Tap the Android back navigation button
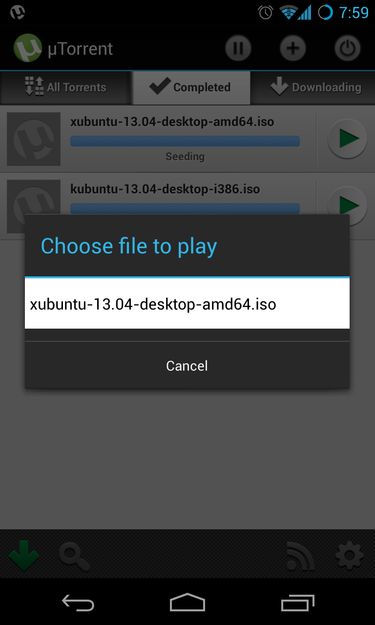This screenshot has height=625, width=375. click(79, 602)
